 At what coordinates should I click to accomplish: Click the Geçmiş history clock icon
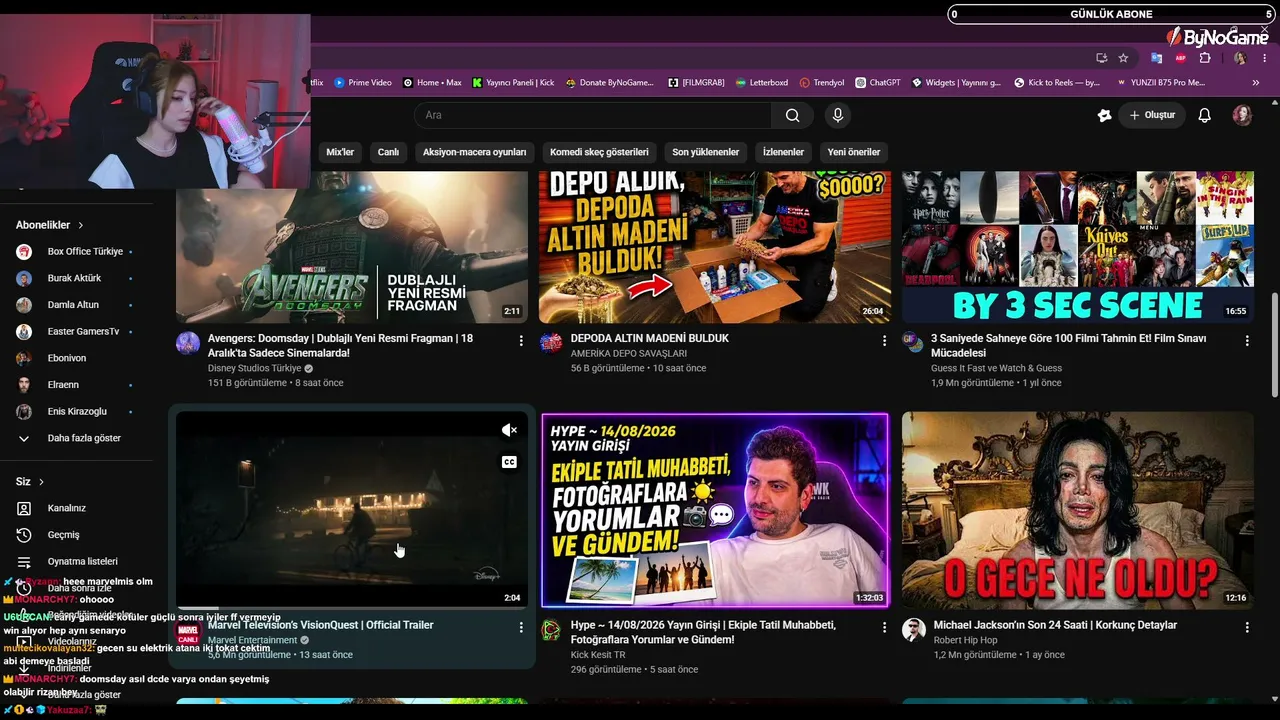[24, 535]
